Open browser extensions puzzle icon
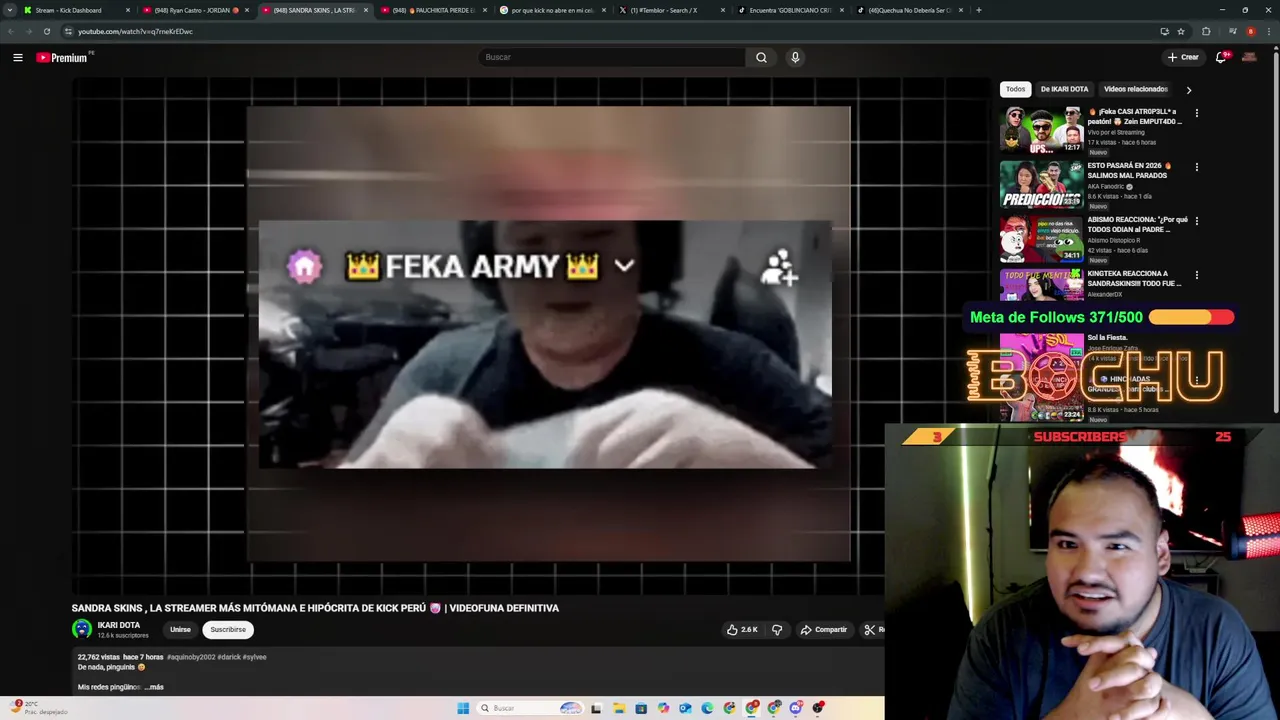The width and height of the screenshot is (1280, 720). (x=1206, y=31)
